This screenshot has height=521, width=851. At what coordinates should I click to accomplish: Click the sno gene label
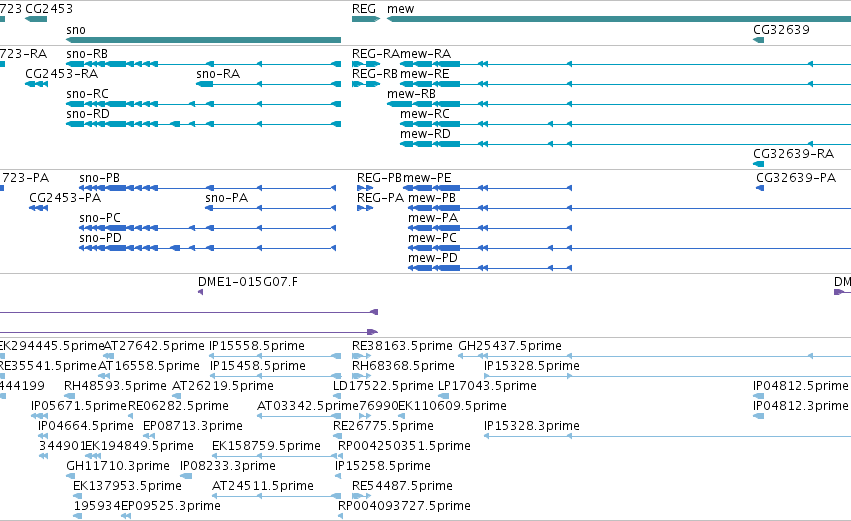point(76,30)
